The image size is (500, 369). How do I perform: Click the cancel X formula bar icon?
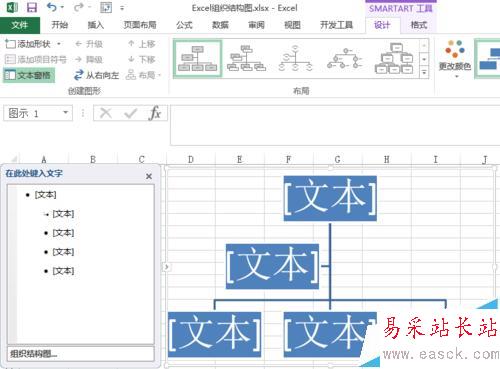click(x=106, y=113)
